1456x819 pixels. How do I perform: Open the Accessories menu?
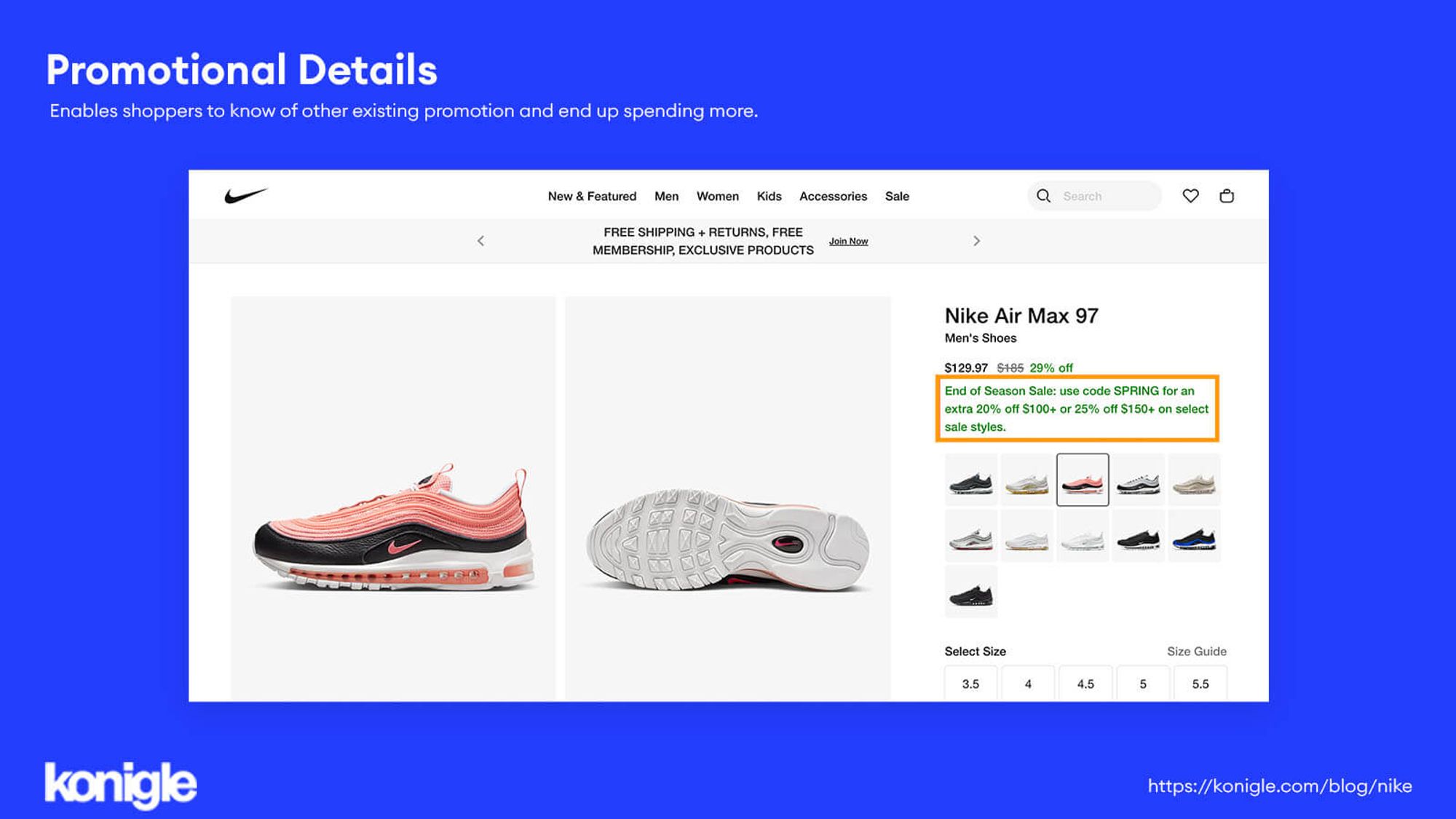tap(833, 197)
